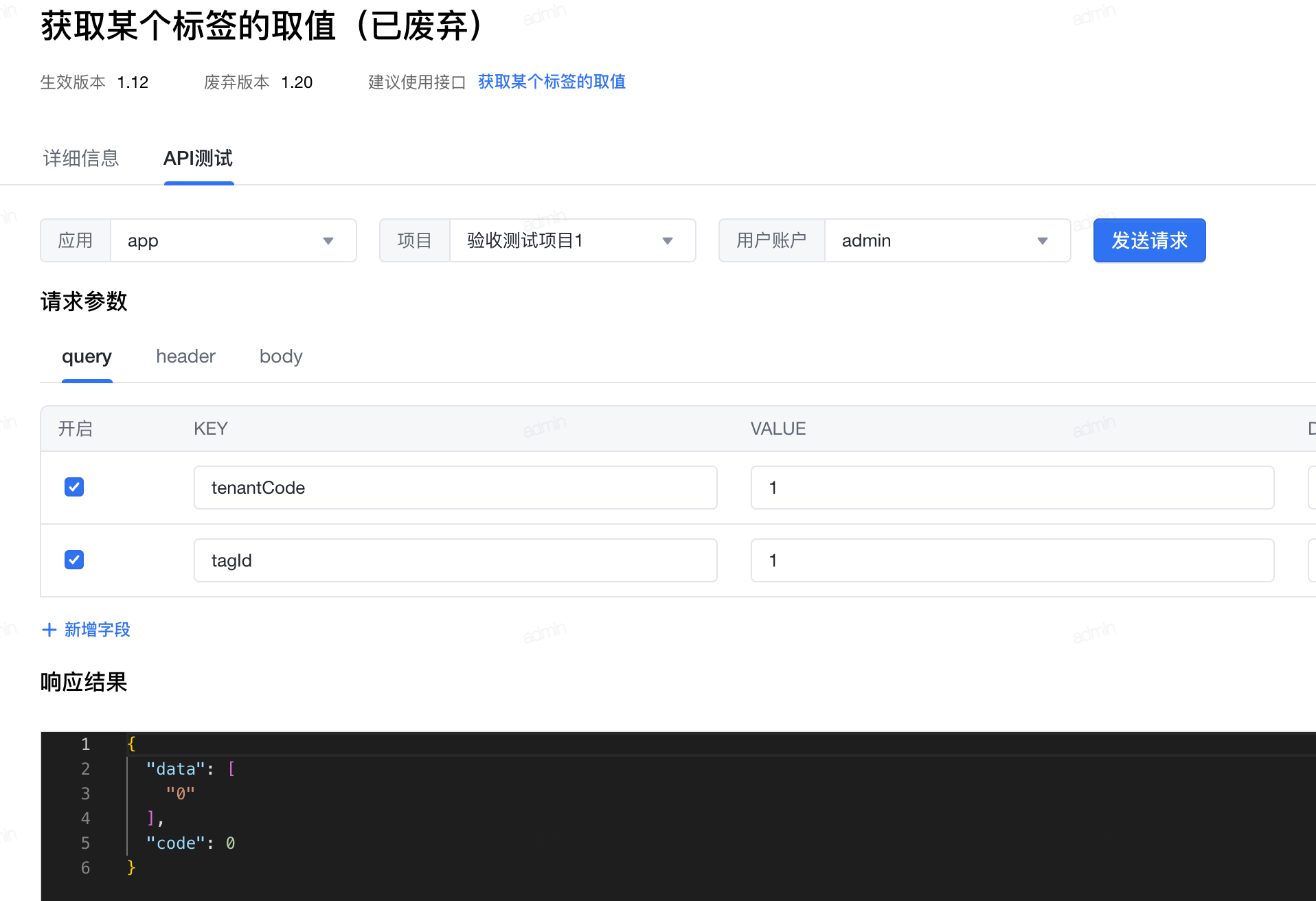1316x901 pixels.
Task: Click the admin dropdown arrow icon
Action: click(x=1043, y=241)
